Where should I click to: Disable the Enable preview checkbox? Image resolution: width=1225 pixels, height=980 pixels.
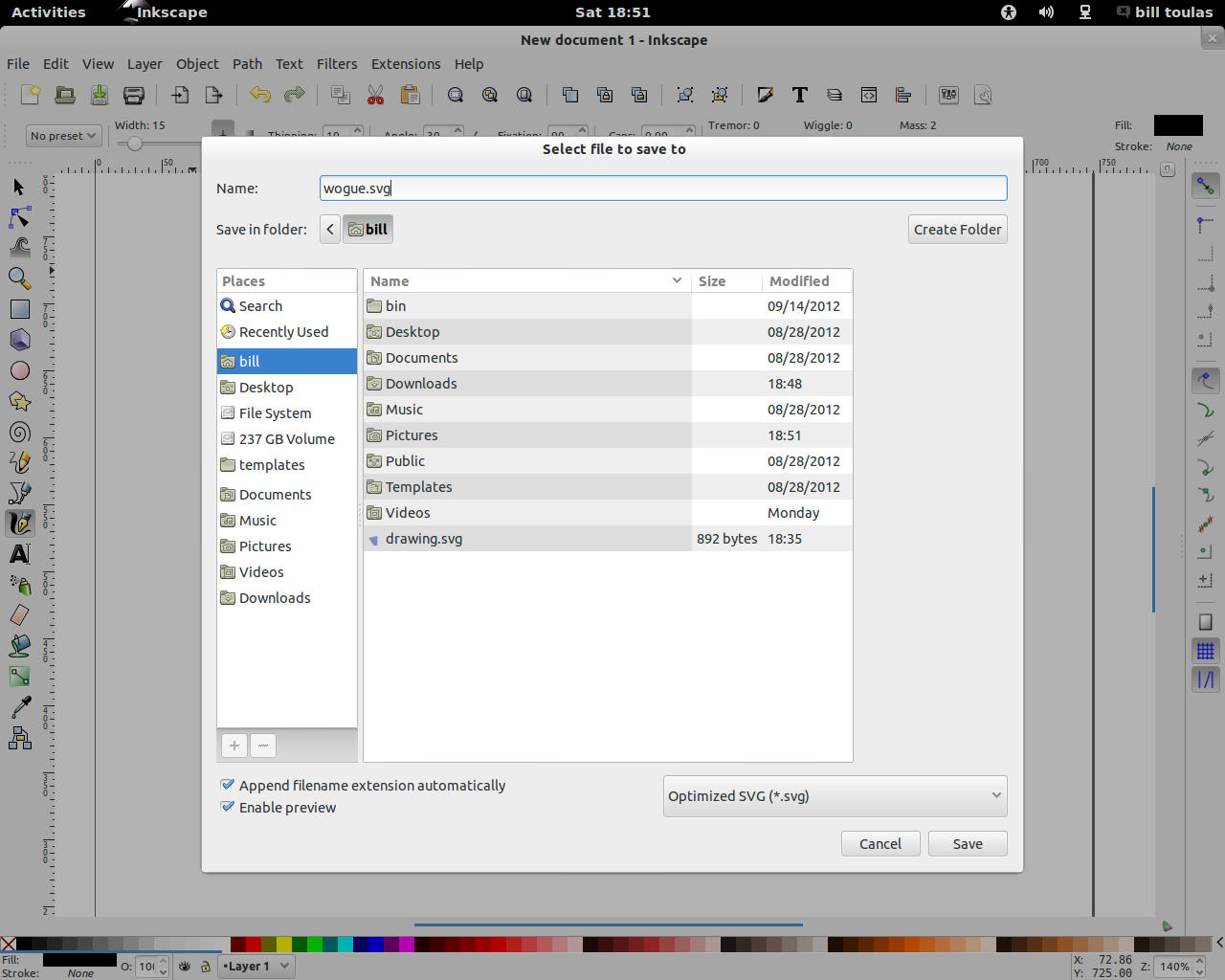click(227, 806)
